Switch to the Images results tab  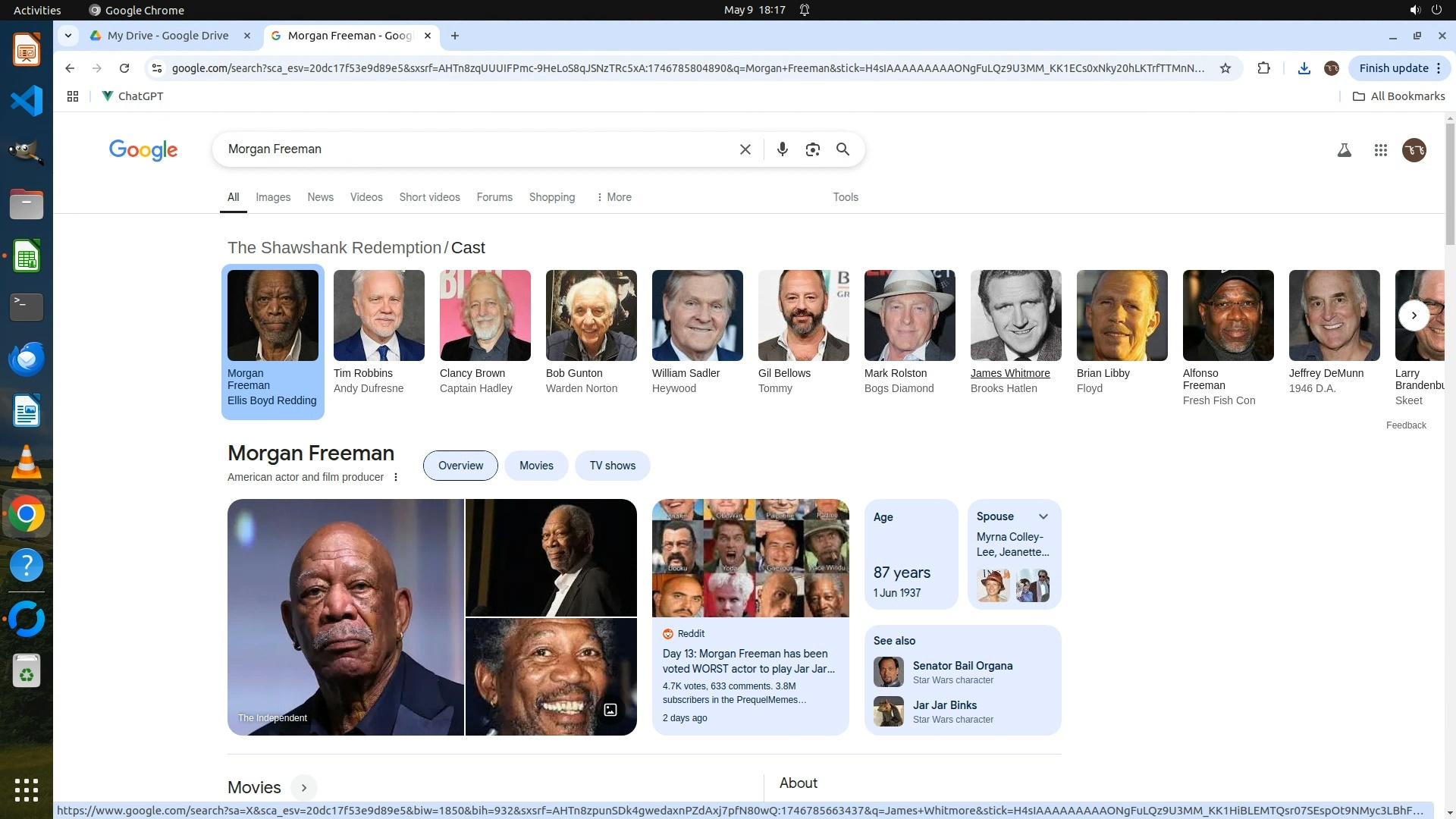coord(273,197)
